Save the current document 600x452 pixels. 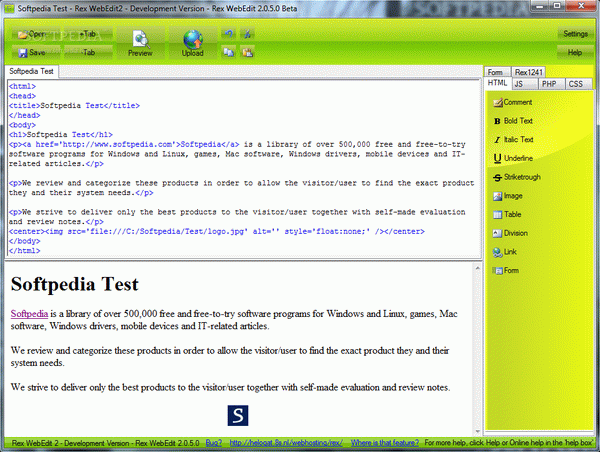(x=36, y=52)
